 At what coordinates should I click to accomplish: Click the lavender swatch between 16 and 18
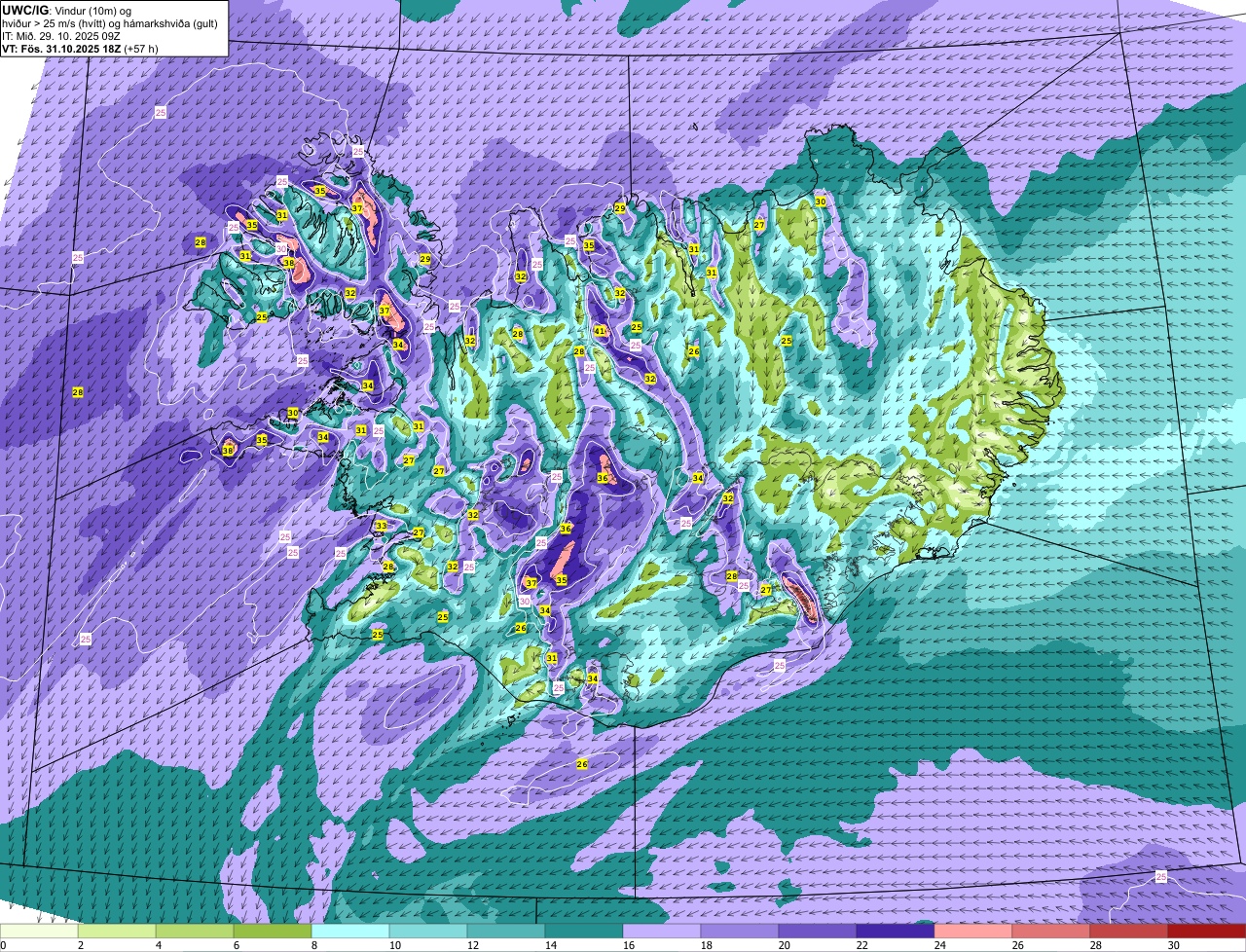tap(662, 932)
